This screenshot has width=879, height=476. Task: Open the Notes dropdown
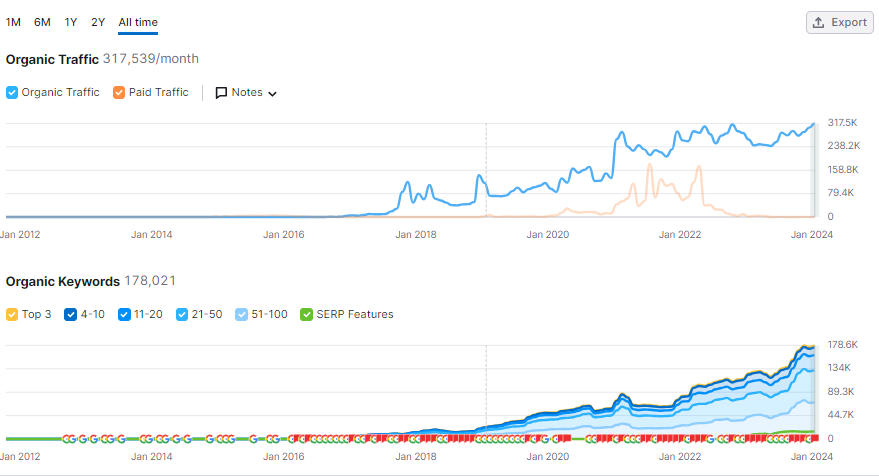click(246, 93)
